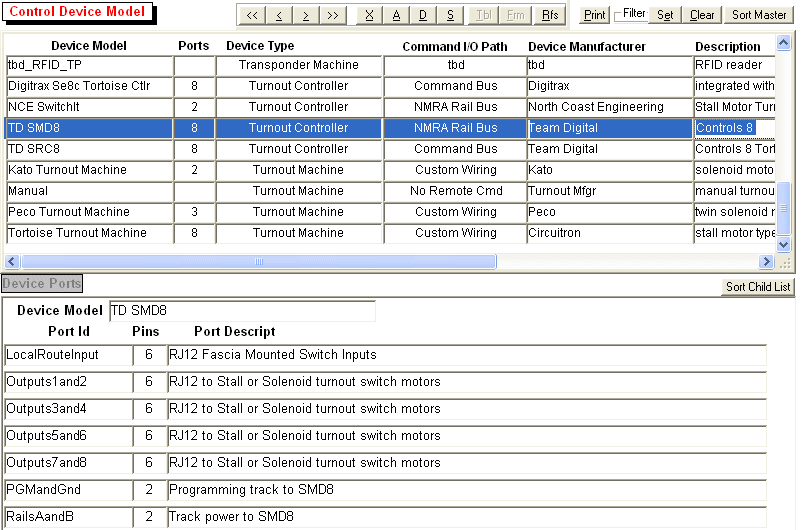Viewport: 801px width, 530px height.
Task: Click the D toolbar button
Action: pyautogui.click(x=423, y=15)
